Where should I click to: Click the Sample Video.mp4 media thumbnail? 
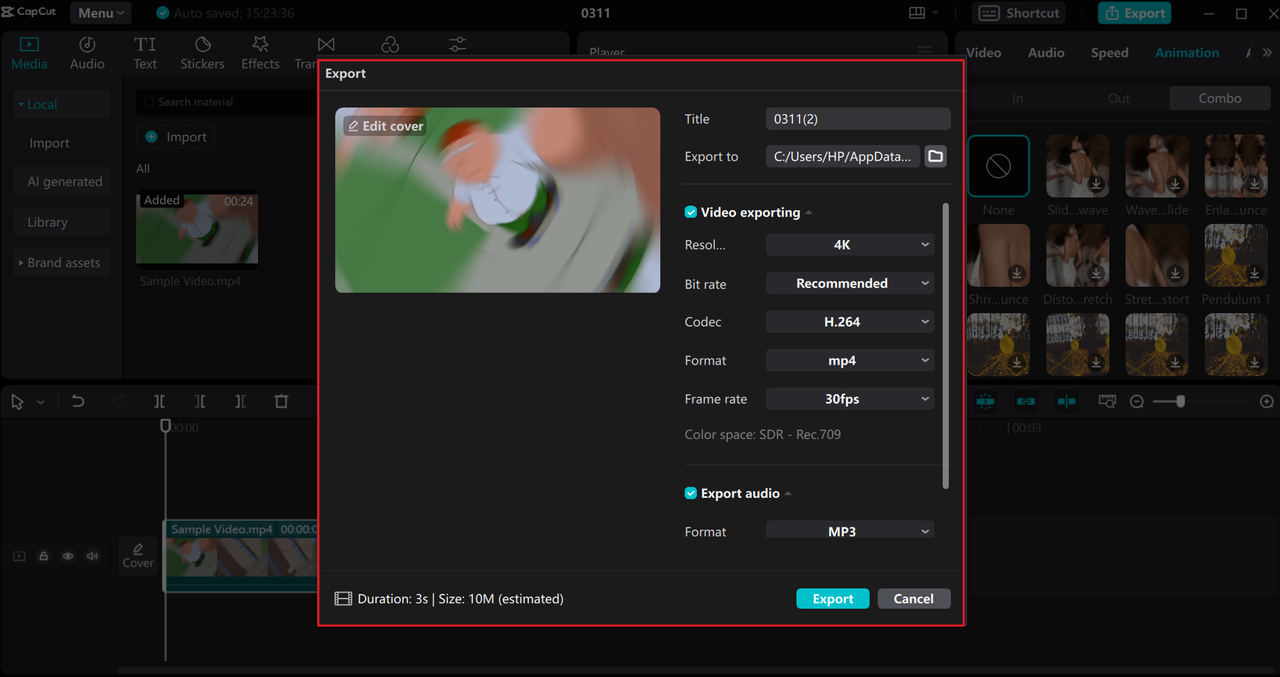click(x=197, y=229)
